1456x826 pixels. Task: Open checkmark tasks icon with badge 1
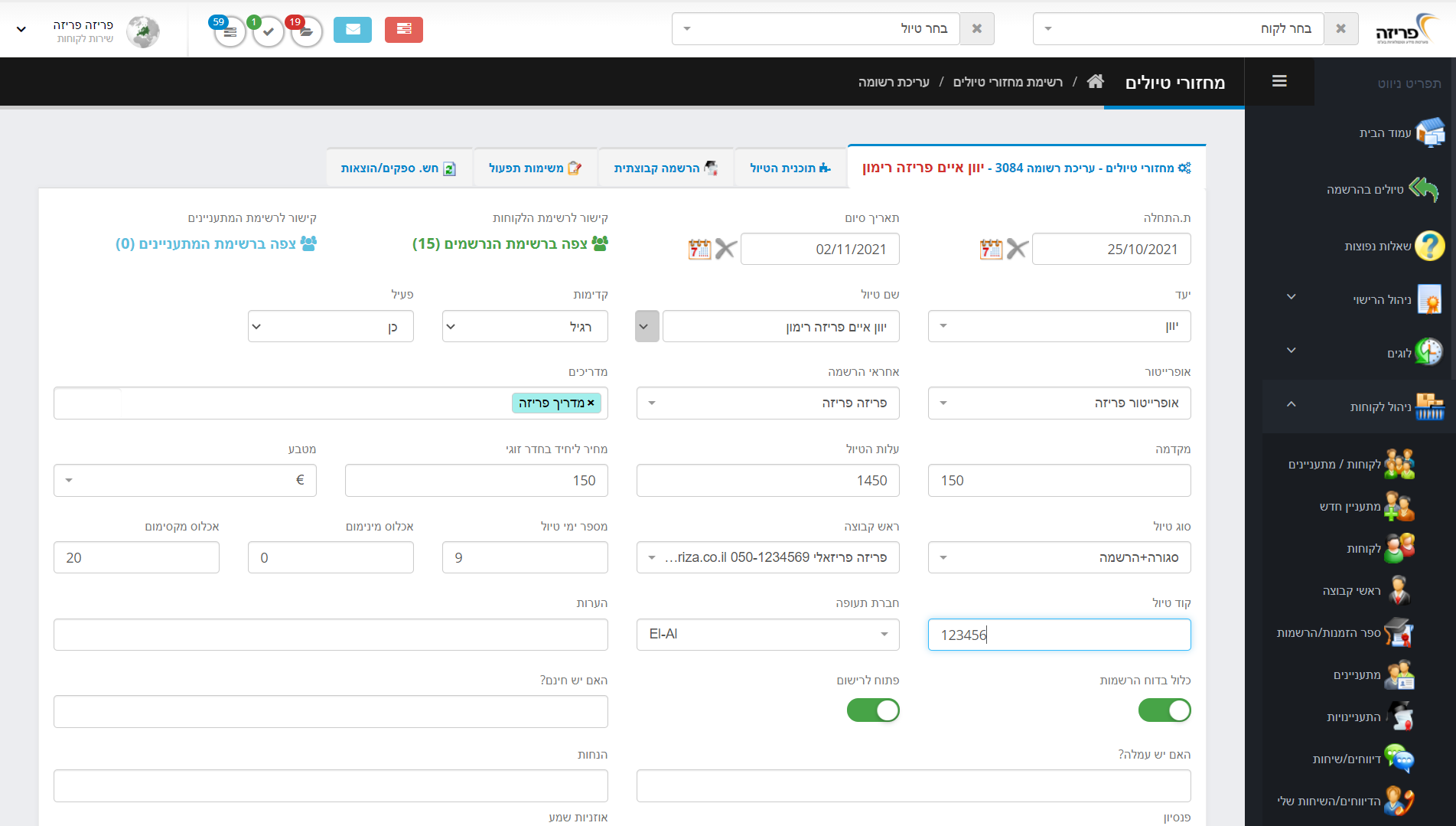coord(269,31)
